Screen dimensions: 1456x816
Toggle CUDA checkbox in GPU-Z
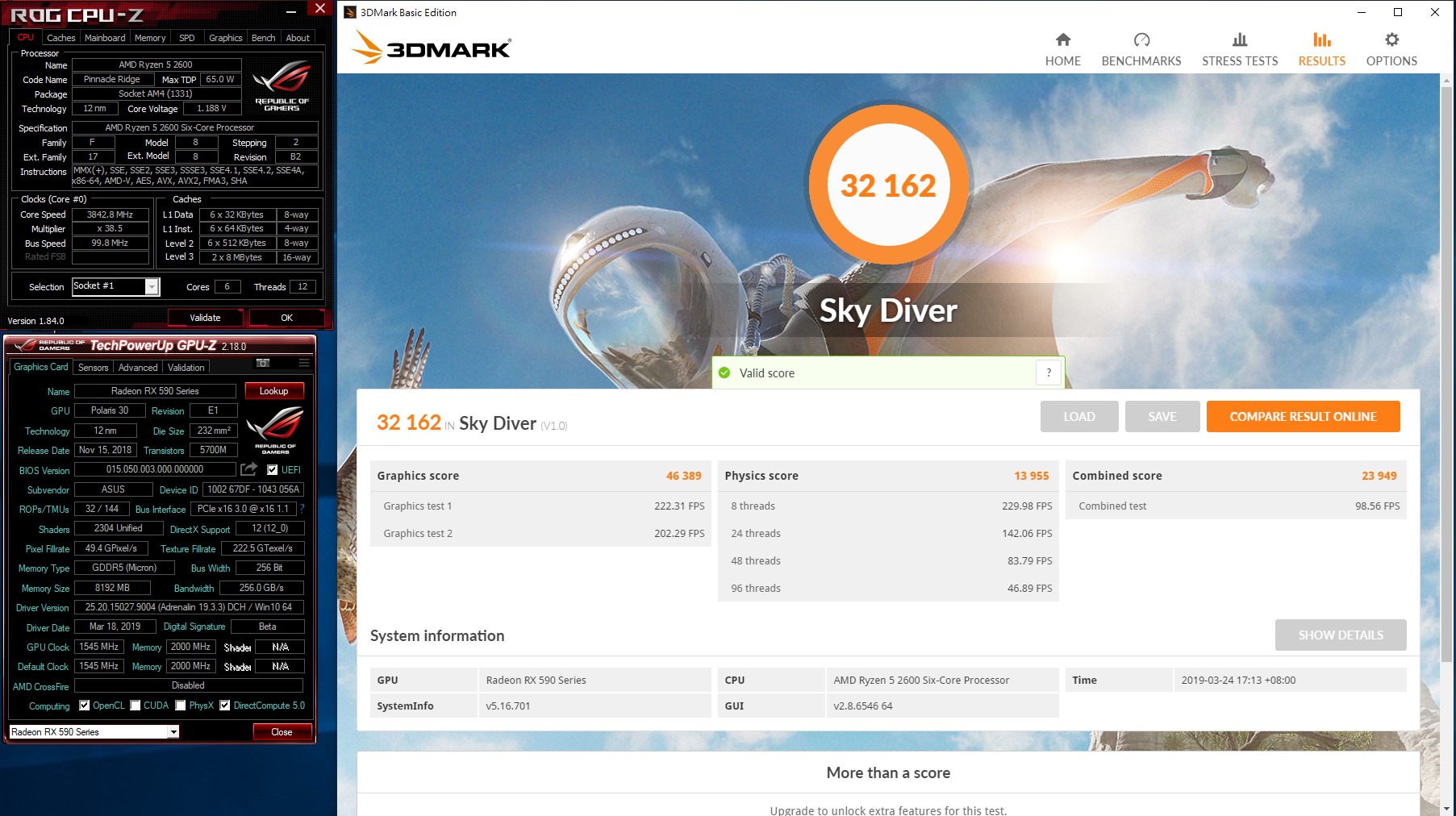pos(136,706)
